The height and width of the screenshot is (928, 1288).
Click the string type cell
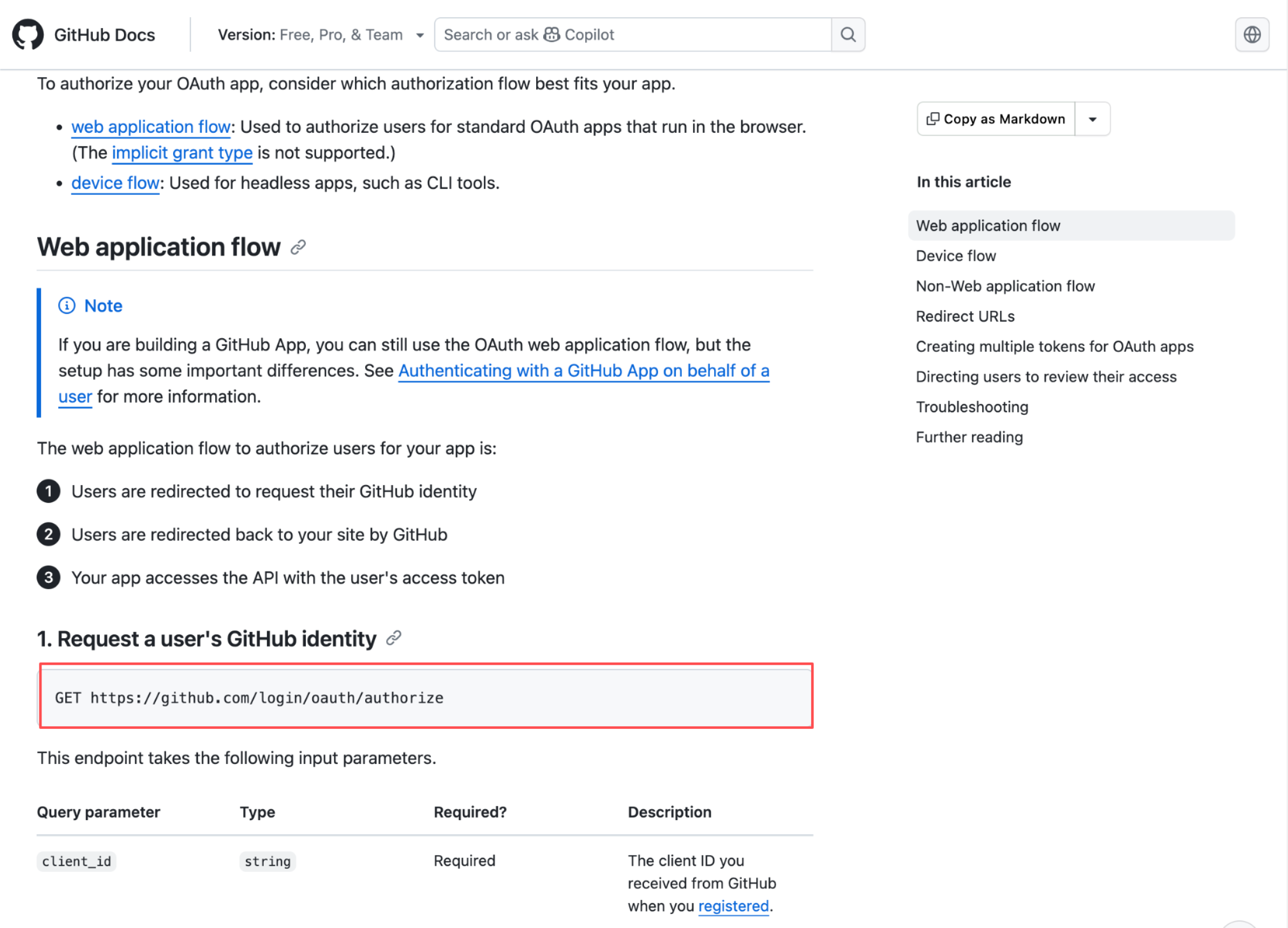[267, 862]
